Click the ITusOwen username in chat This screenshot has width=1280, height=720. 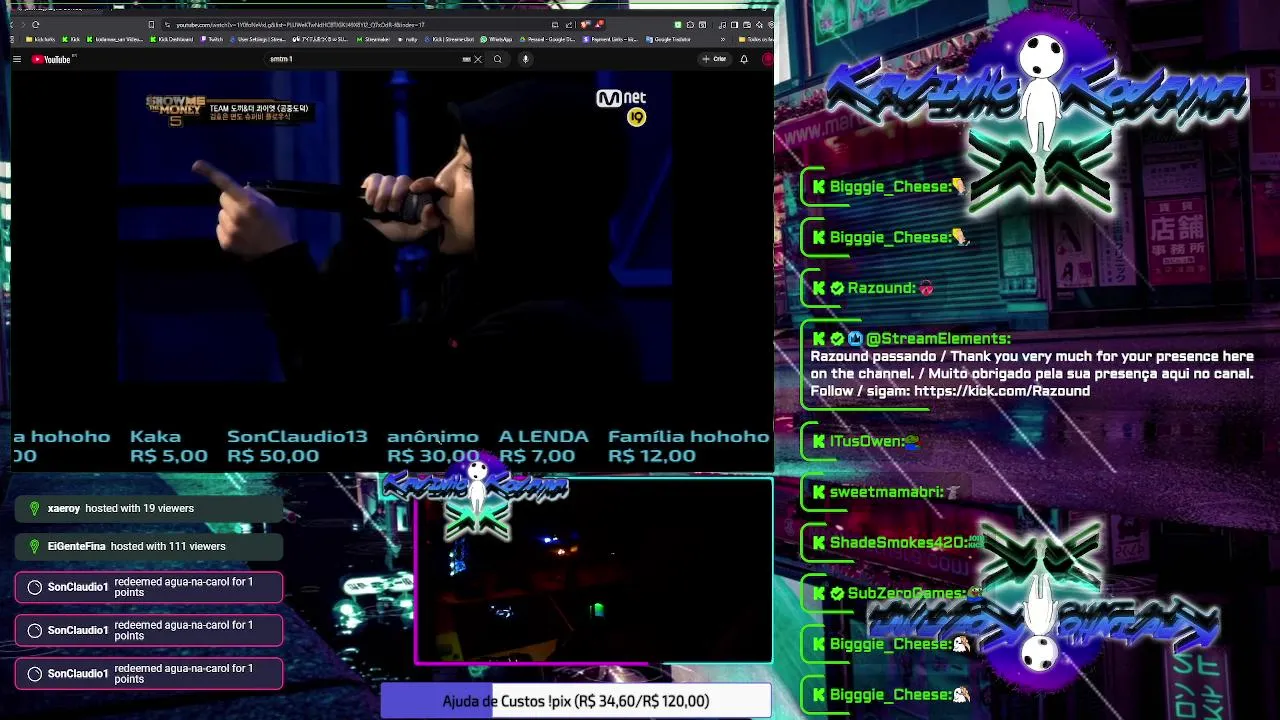click(x=866, y=441)
